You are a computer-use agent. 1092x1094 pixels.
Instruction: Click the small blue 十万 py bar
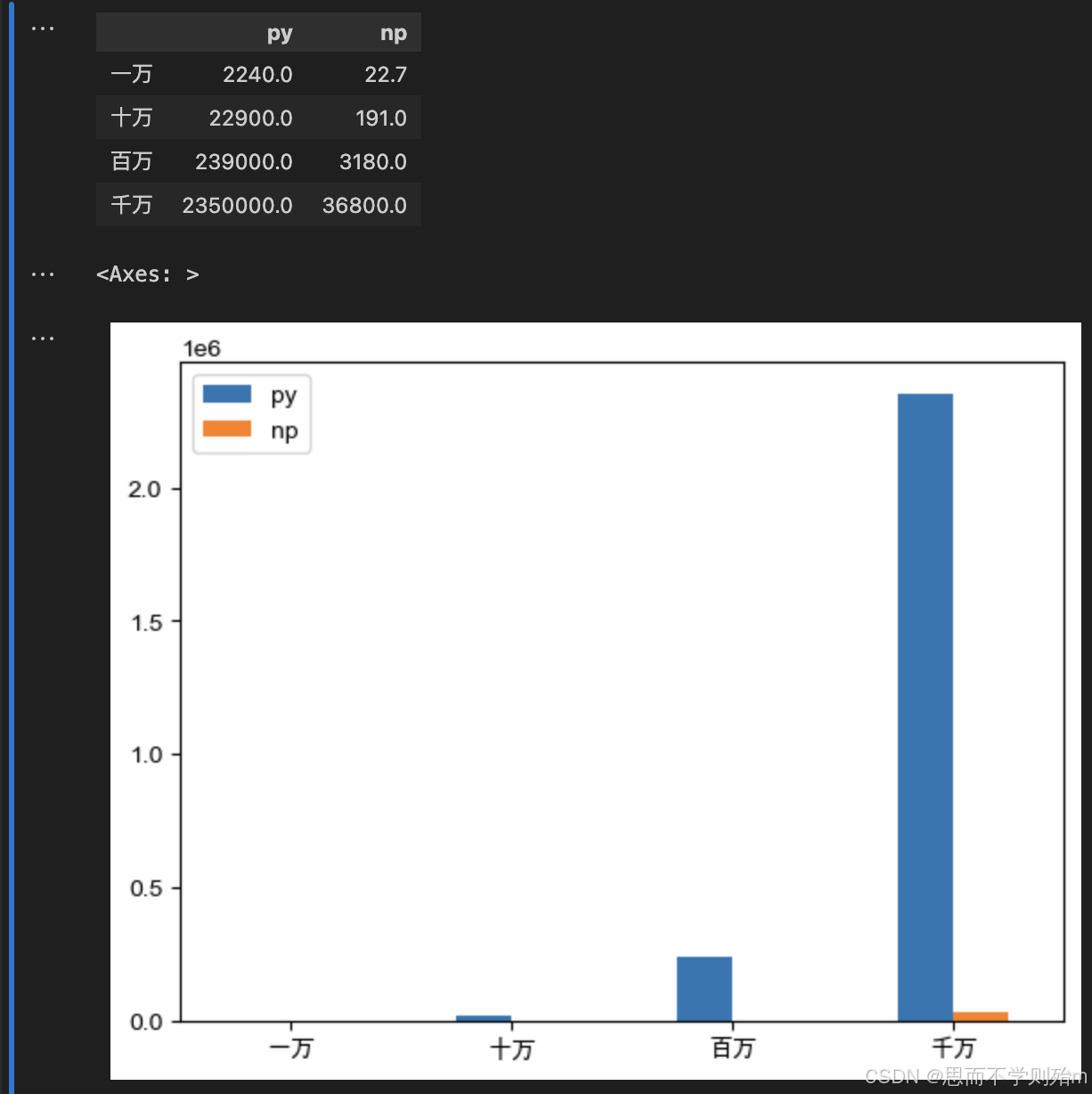(484, 1018)
